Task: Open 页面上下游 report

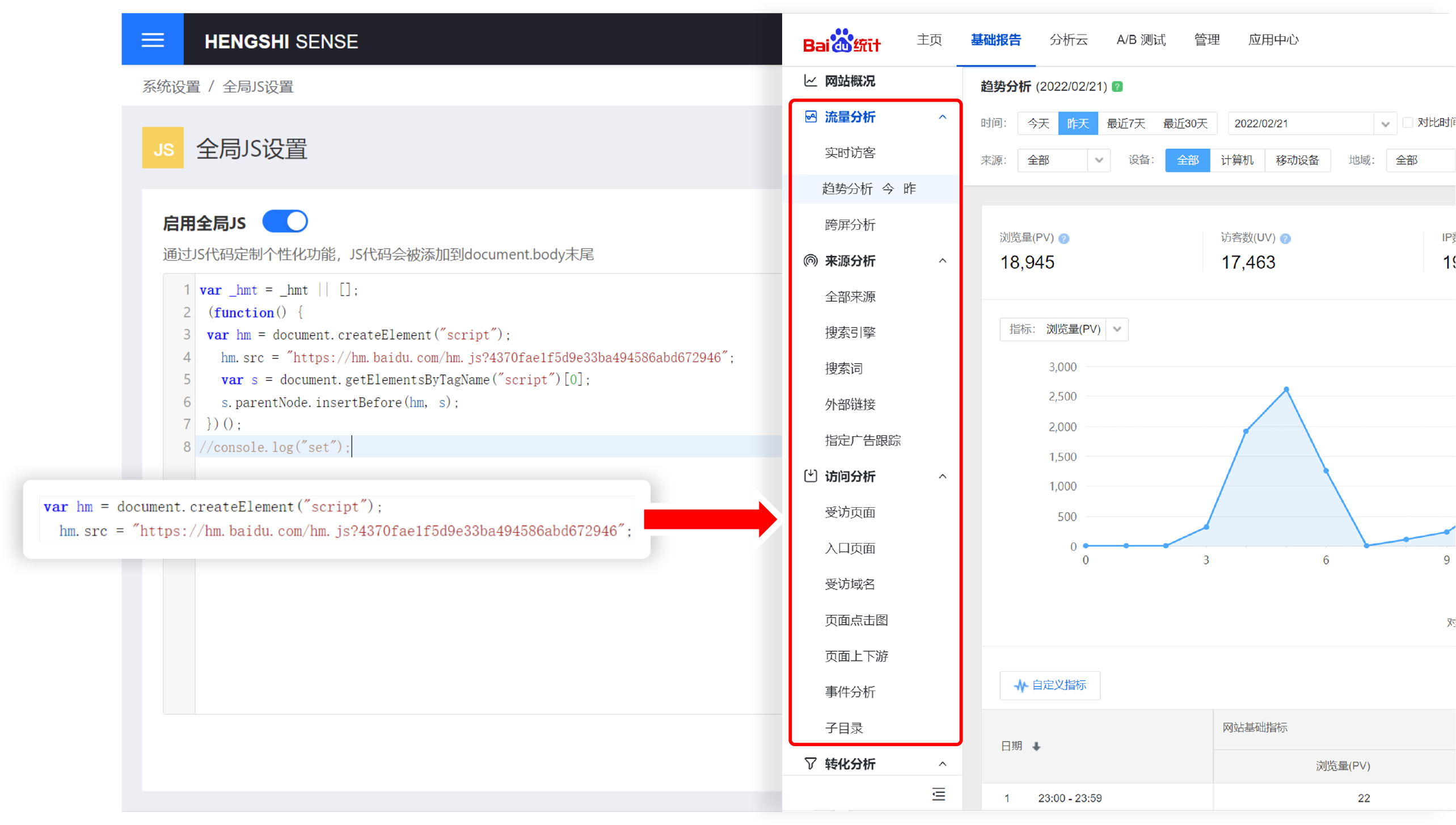Action: [x=856, y=656]
